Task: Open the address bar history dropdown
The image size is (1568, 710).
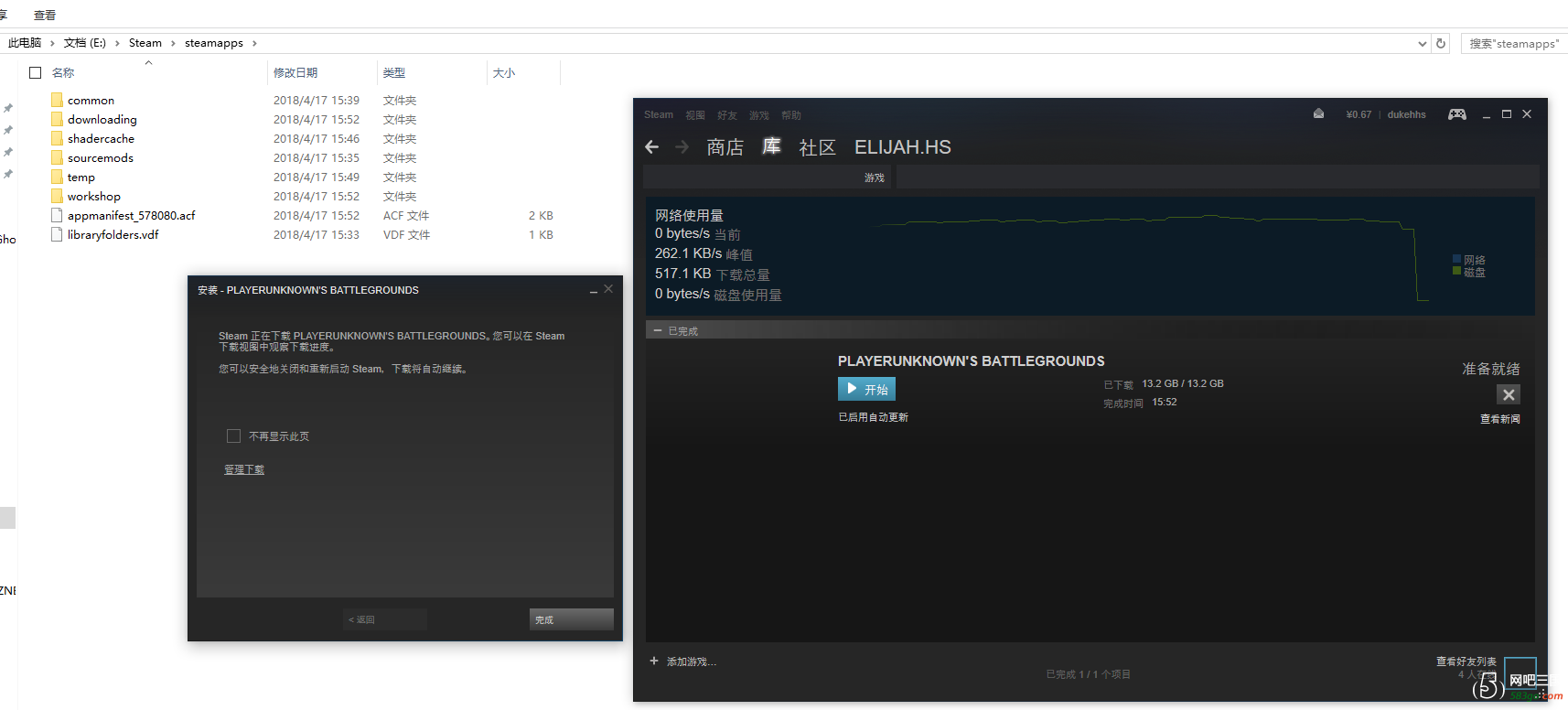Action: point(1422,43)
